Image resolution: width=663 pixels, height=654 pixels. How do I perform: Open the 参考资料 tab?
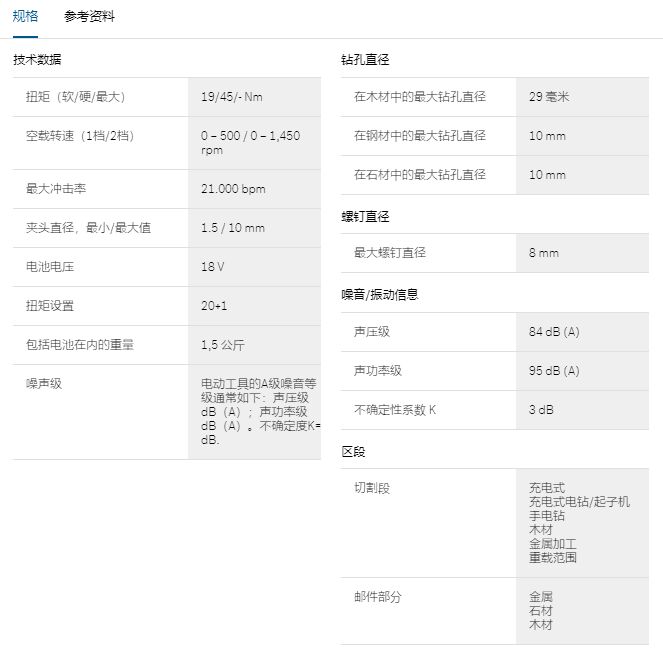(89, 16)
